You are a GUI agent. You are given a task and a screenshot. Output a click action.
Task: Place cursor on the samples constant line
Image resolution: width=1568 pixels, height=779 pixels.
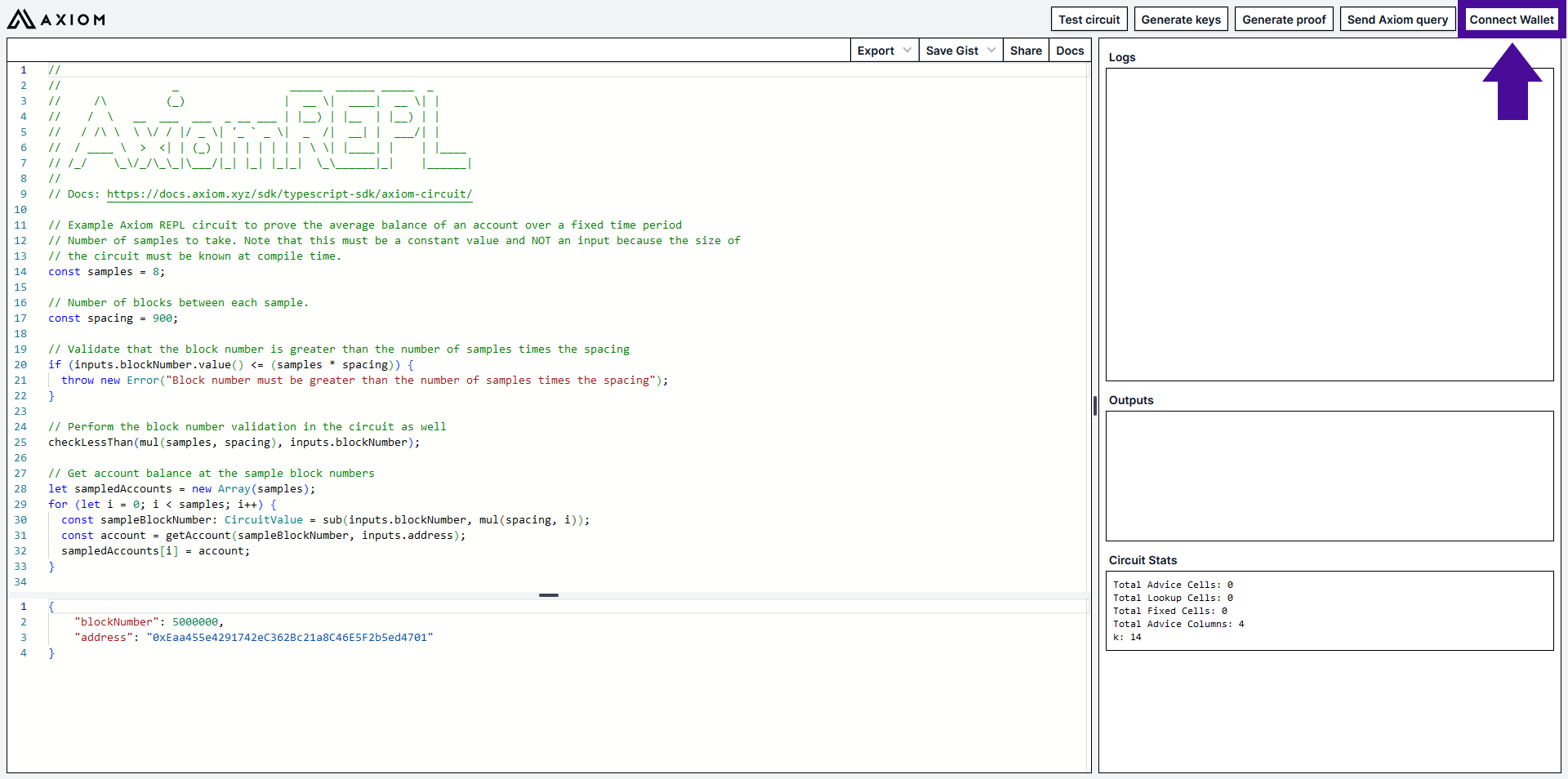(106, 272)
